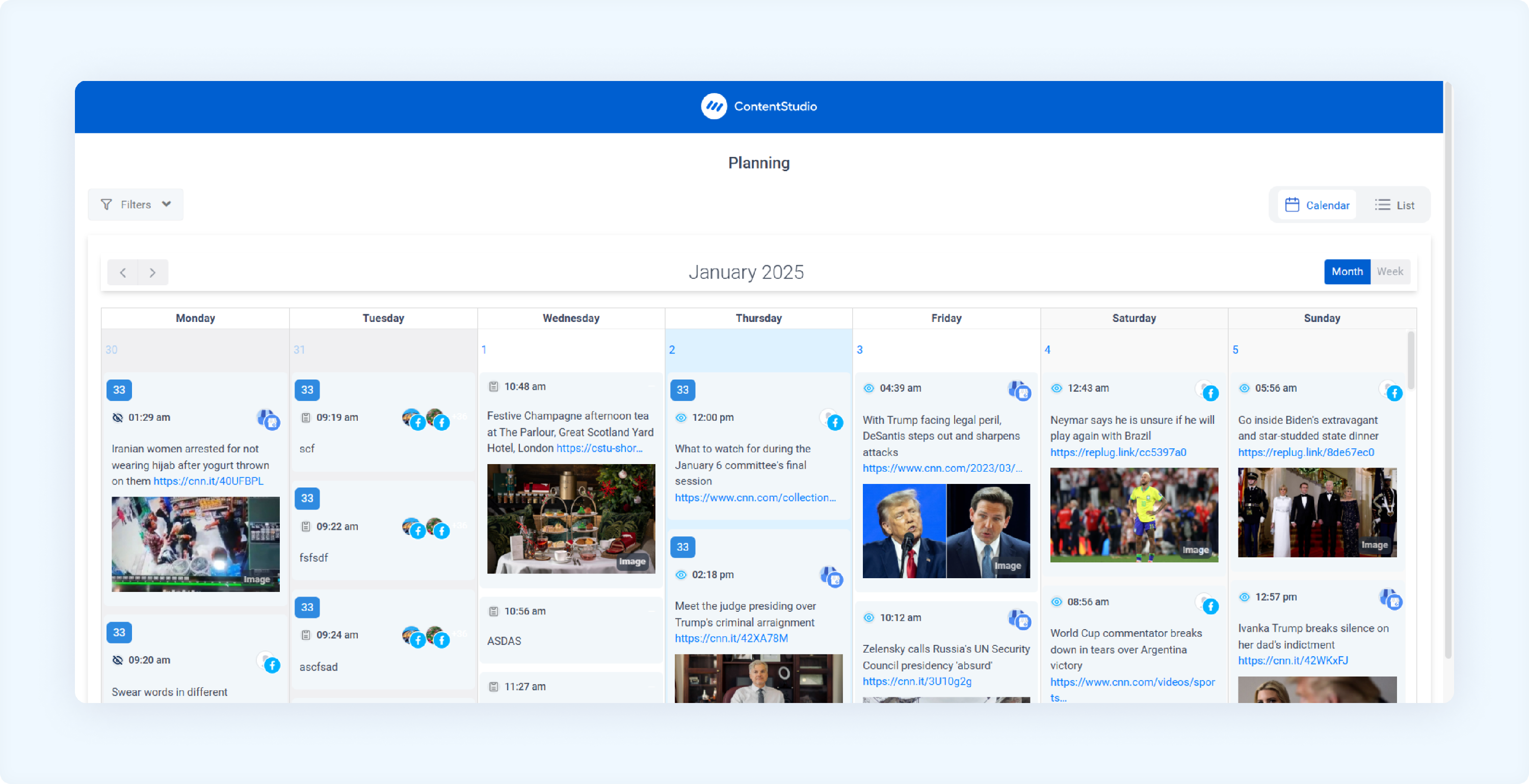Screen dimensions: 1529x784
Task: Click the account avatar on the 10:12 am post
Action: coord(1020,619)
